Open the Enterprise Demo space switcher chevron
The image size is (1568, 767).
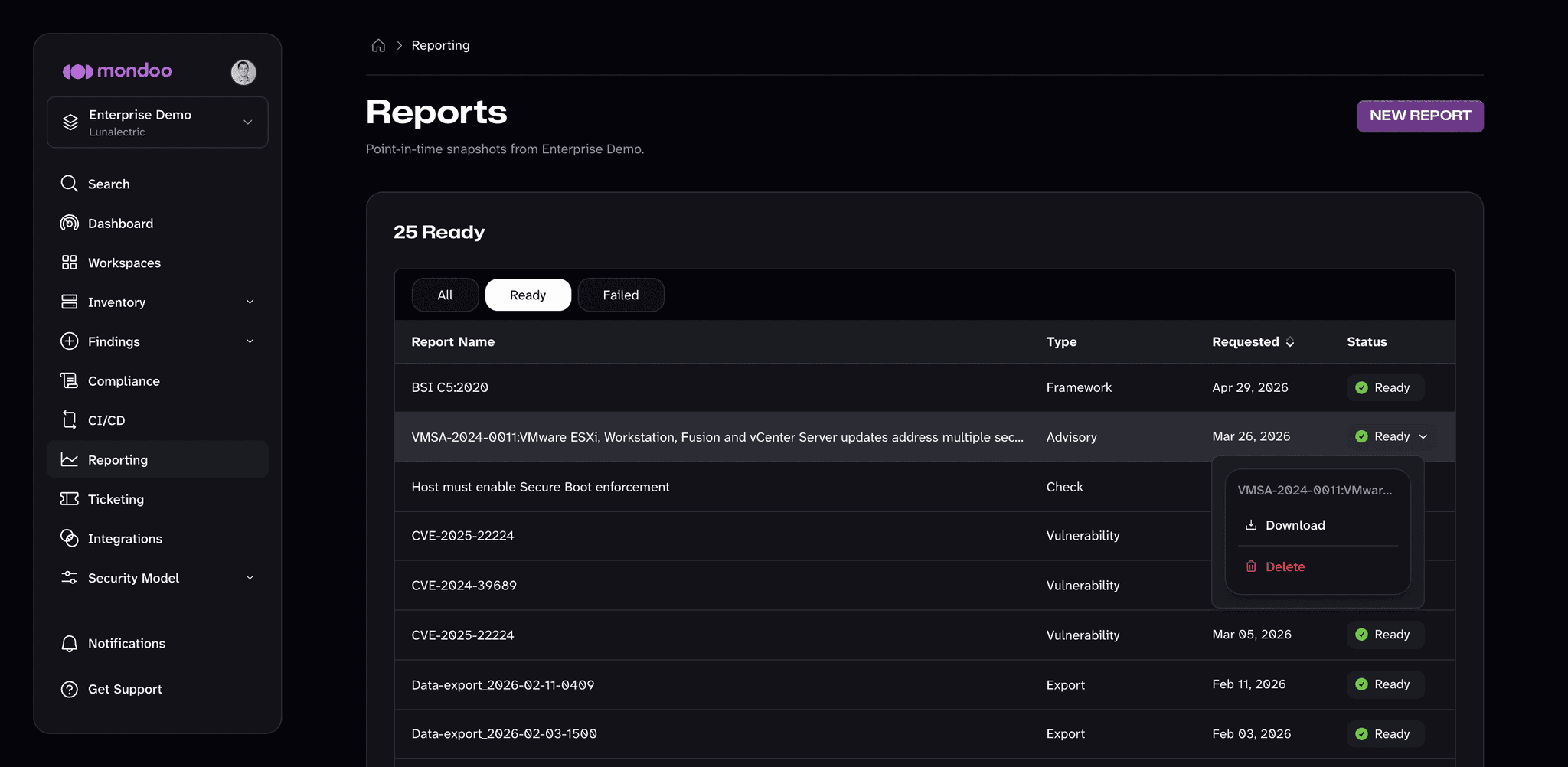[x=248, y=122]
